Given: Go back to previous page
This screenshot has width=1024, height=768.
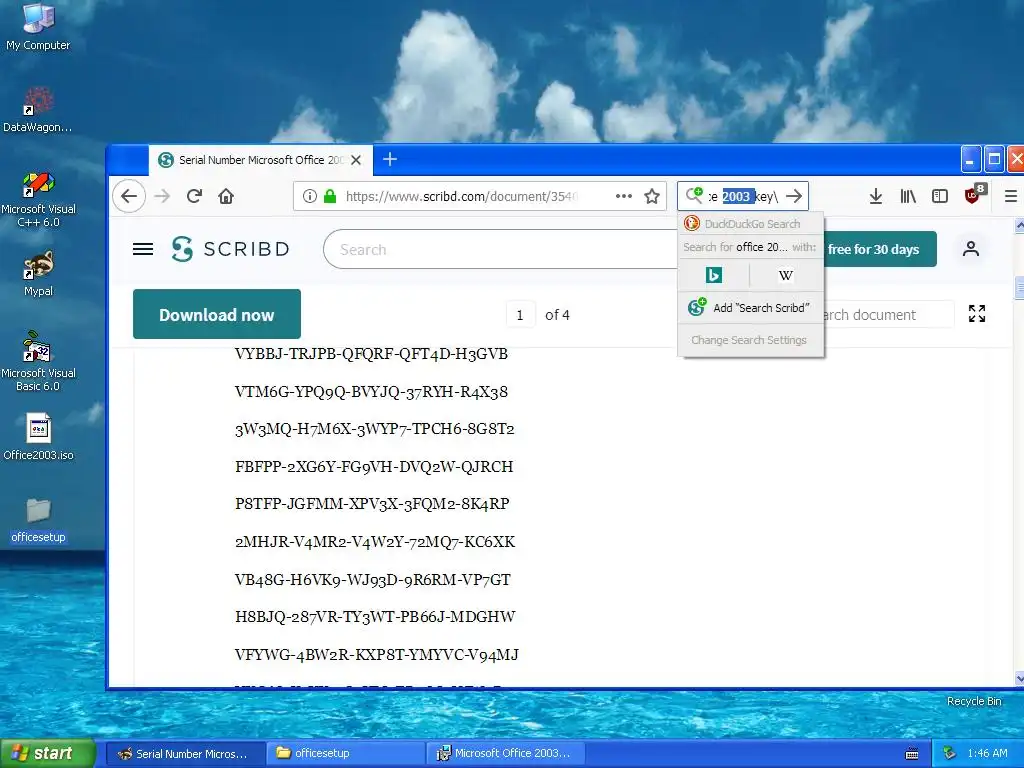Looking at the screenshot, I should [129, 196].
